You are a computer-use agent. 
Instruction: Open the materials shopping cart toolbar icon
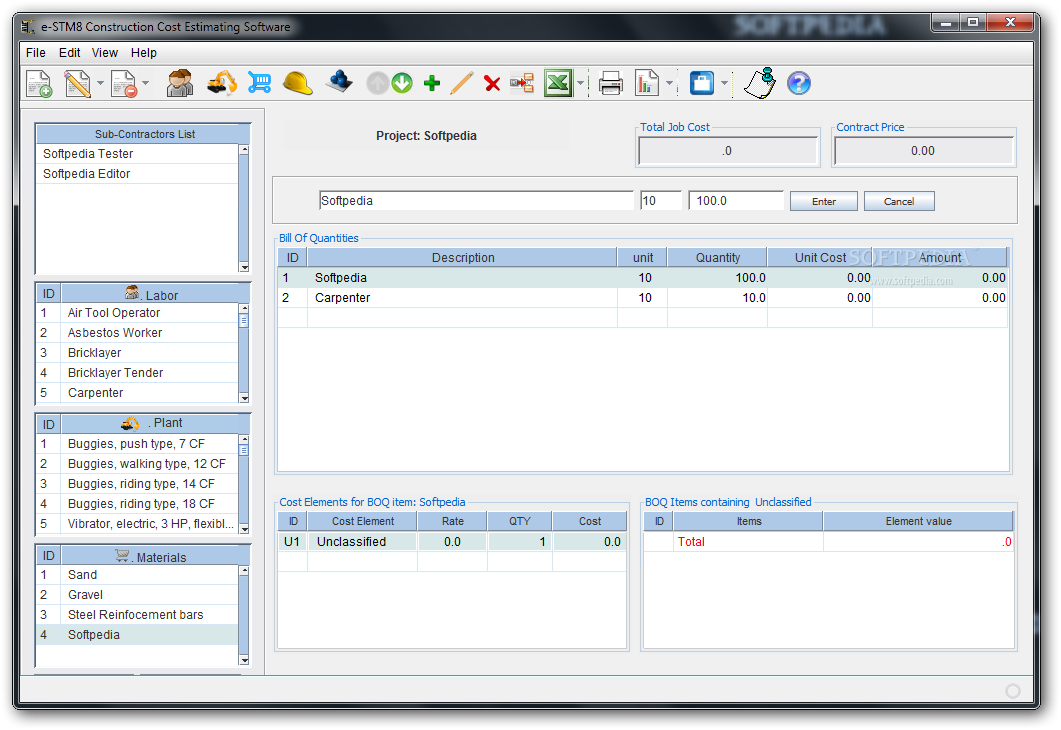259,83
